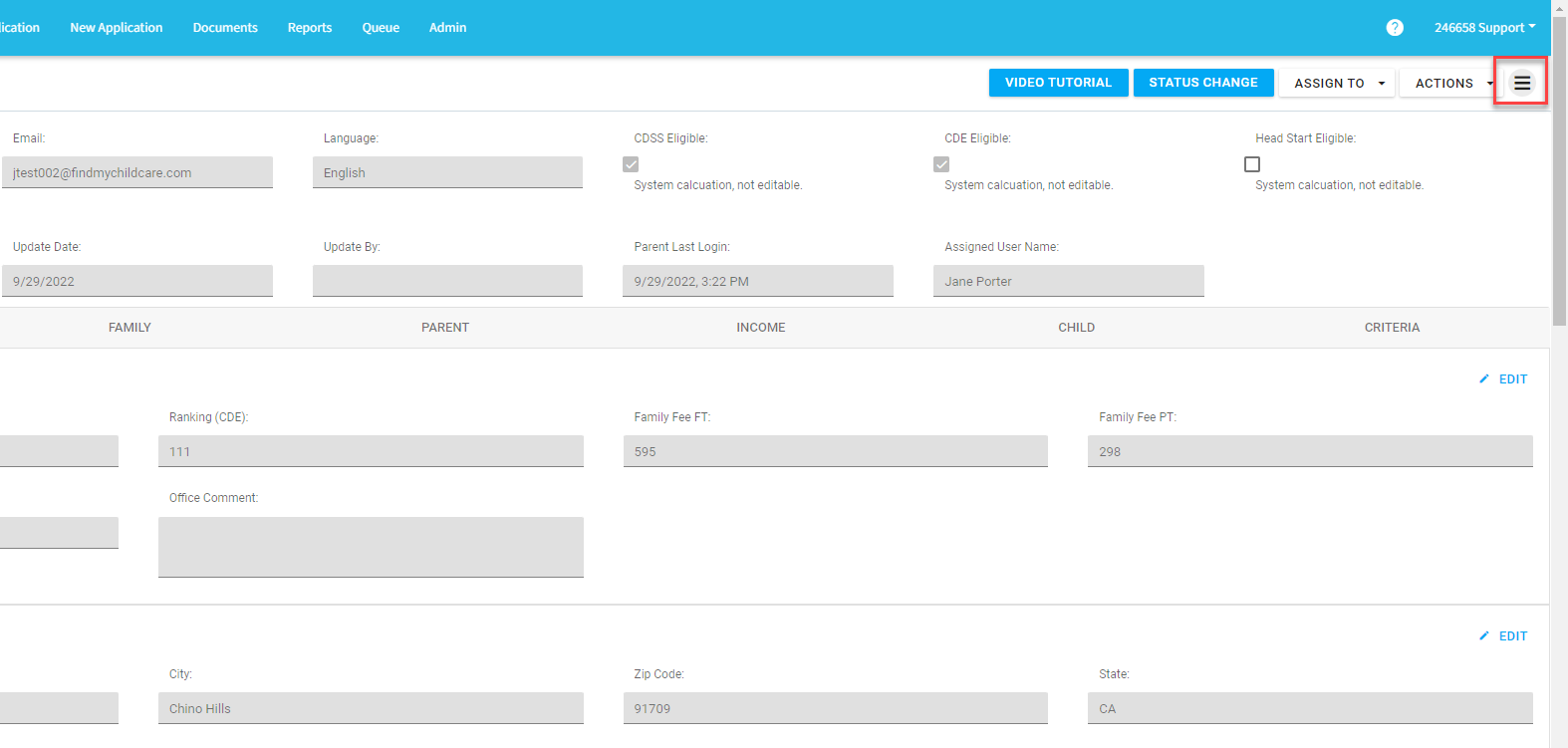Click the Family Fee FT field
1568x748 pixels.
point(836,451)
